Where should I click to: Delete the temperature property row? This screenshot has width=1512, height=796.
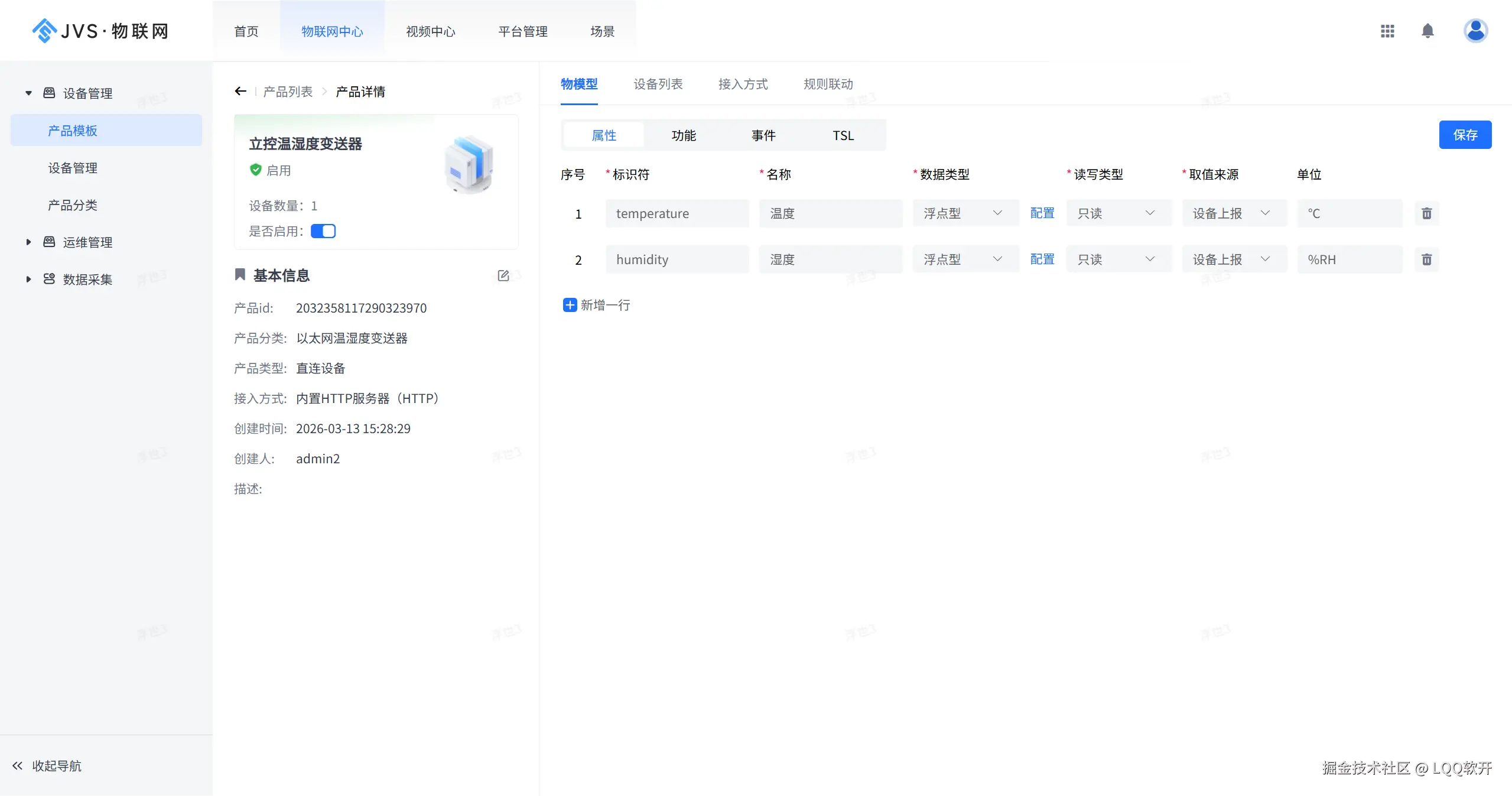[1426, 213]
